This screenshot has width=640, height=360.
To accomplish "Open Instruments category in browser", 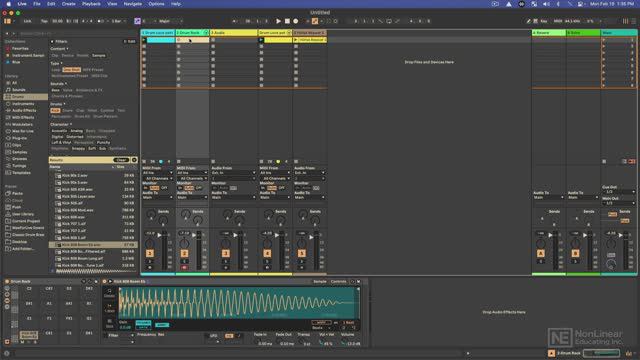I will pyautogui.click(x=23, y=104).
